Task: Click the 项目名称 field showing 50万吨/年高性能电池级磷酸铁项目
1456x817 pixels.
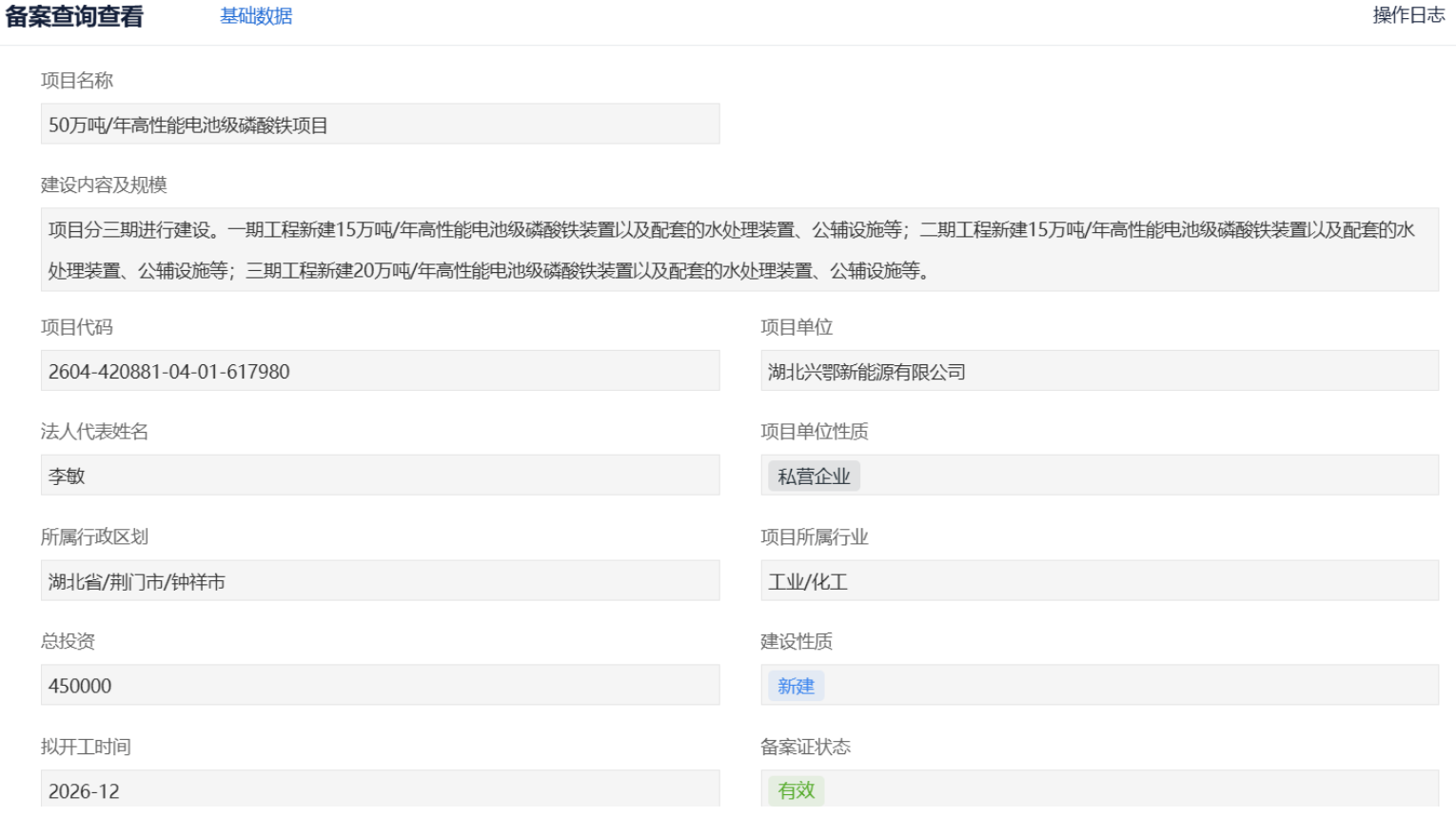Action: 380,125
